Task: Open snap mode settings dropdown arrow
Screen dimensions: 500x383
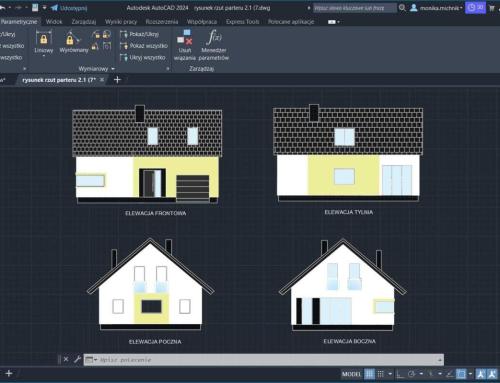Action: (x=390, y=374)
